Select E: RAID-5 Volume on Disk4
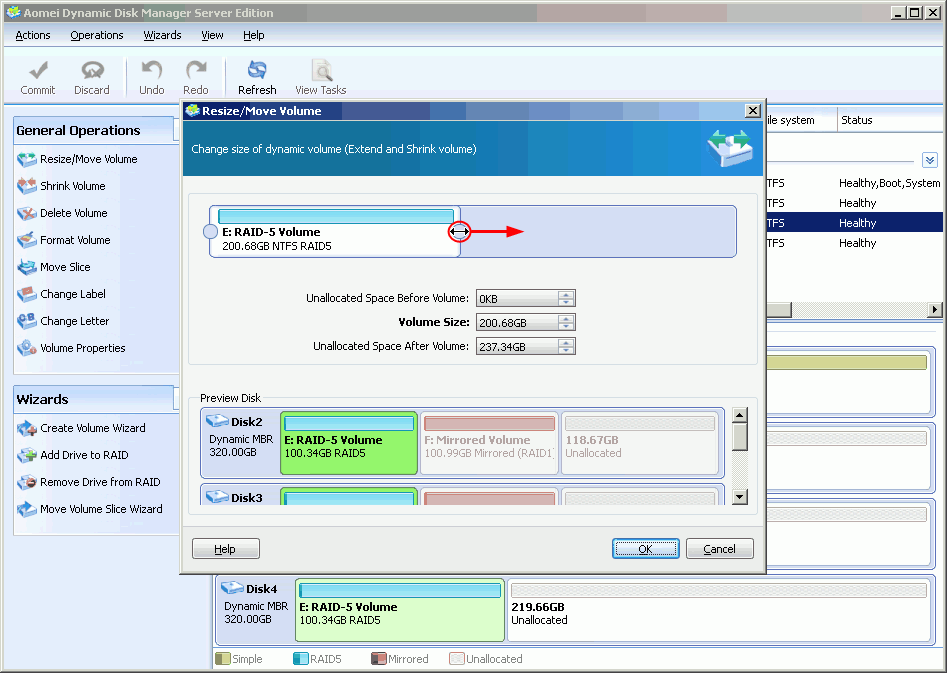 (x=400, y=610)
